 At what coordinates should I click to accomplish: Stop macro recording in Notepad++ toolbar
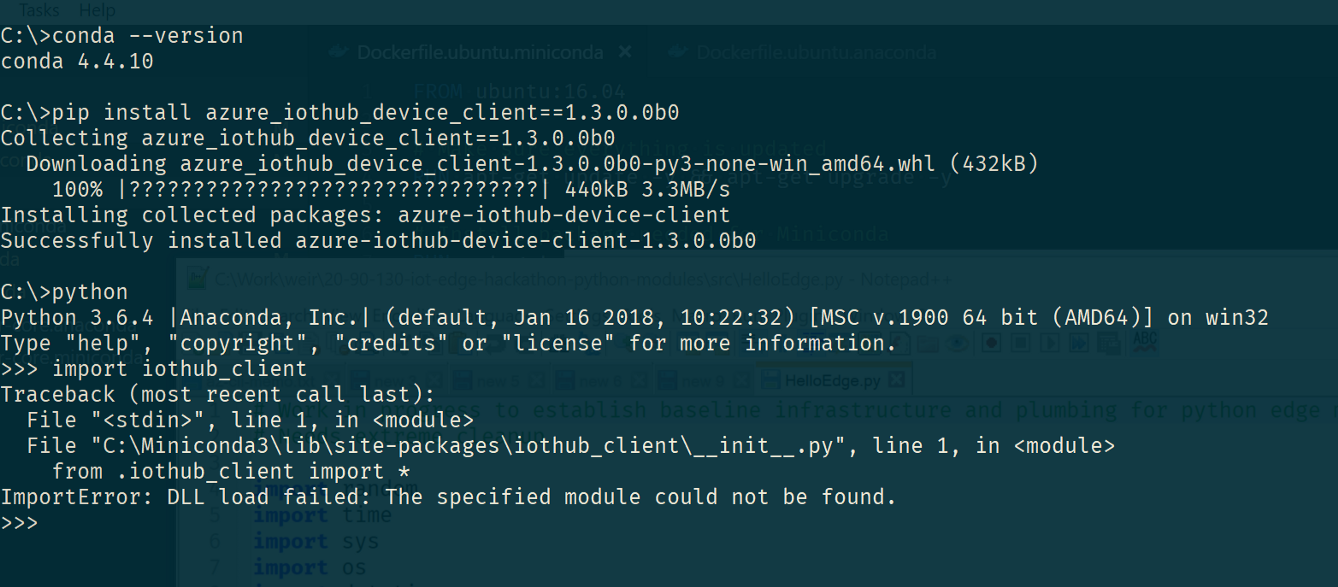tap(1021, 343)
